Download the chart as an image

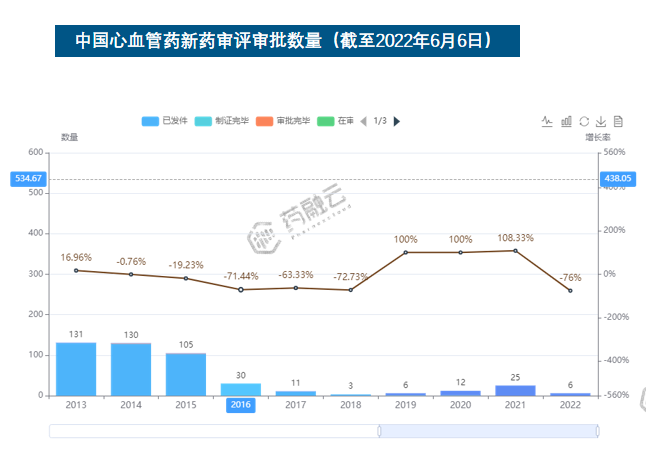(x=601, y=121)
